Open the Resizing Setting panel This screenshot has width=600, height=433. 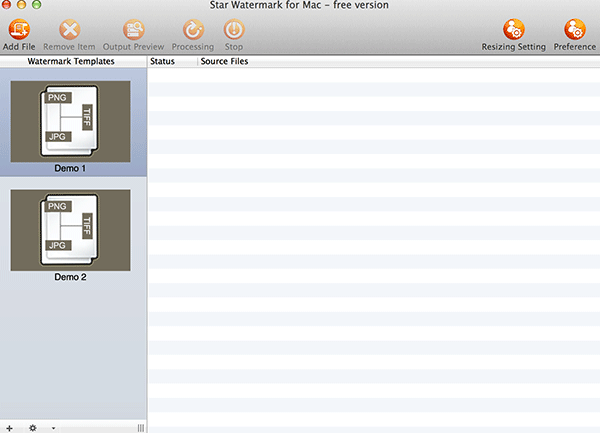click(x=514, y=31)
